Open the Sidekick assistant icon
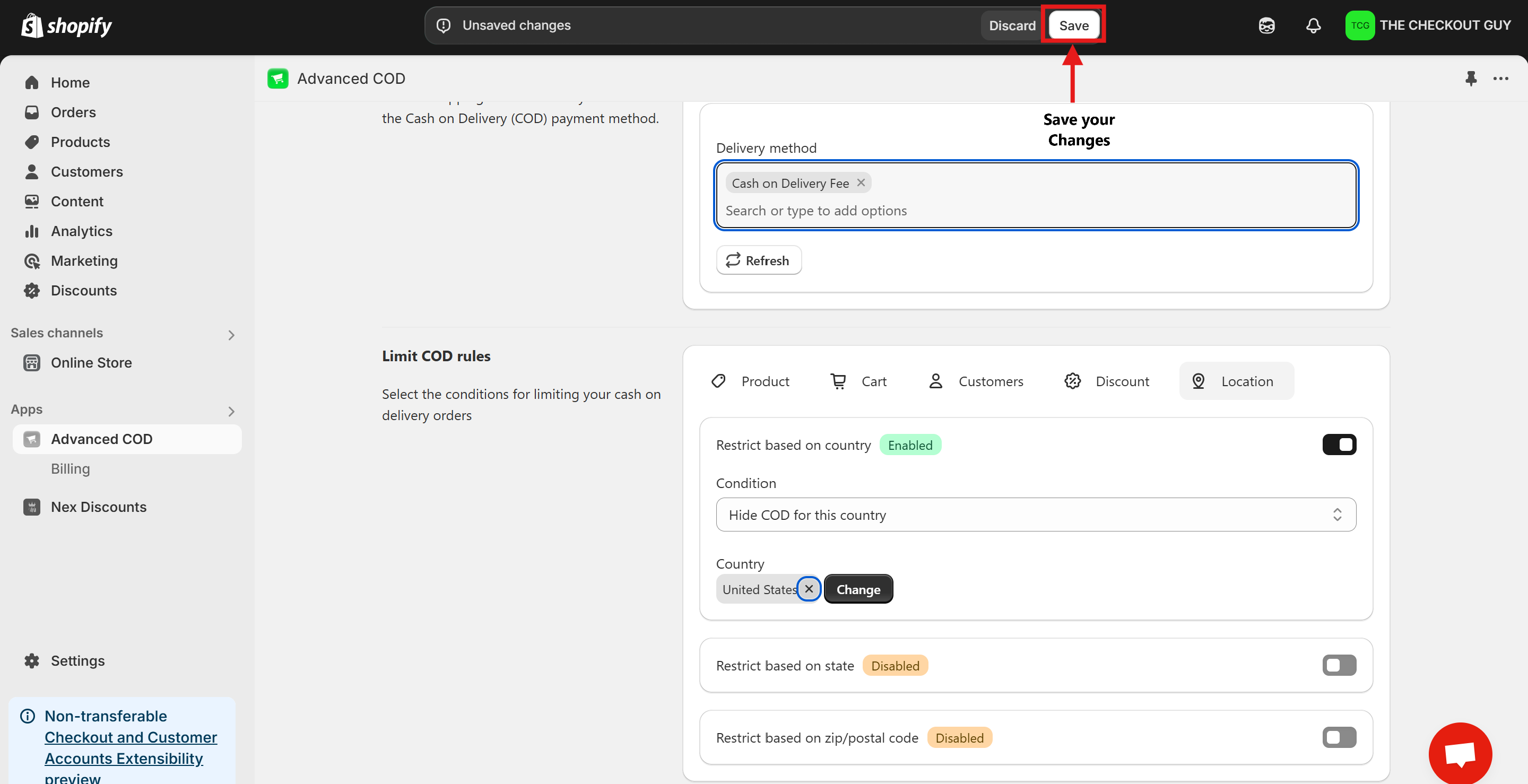Screen dimensions: 1528x784 (1266, 25)
